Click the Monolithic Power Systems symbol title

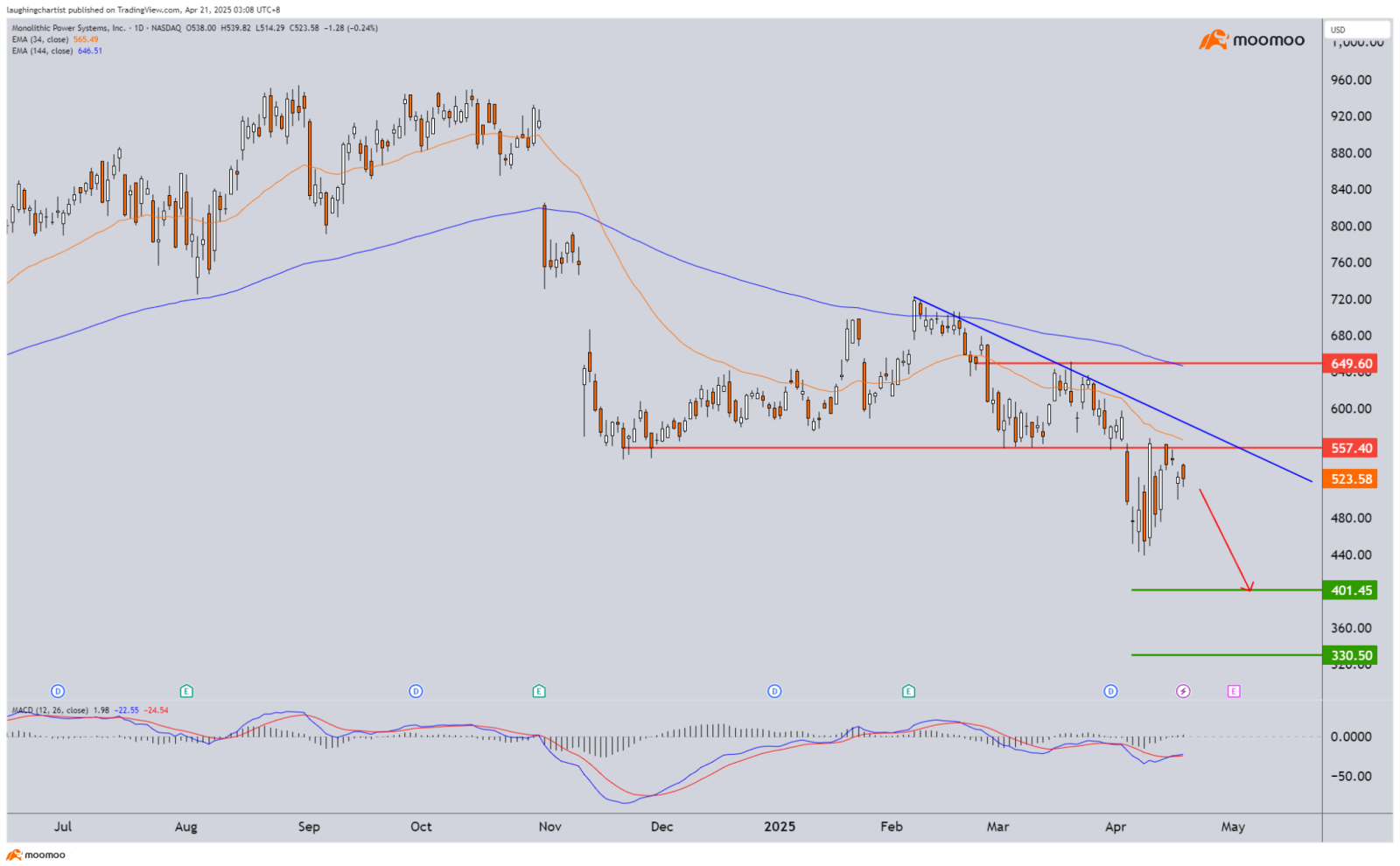68,28
